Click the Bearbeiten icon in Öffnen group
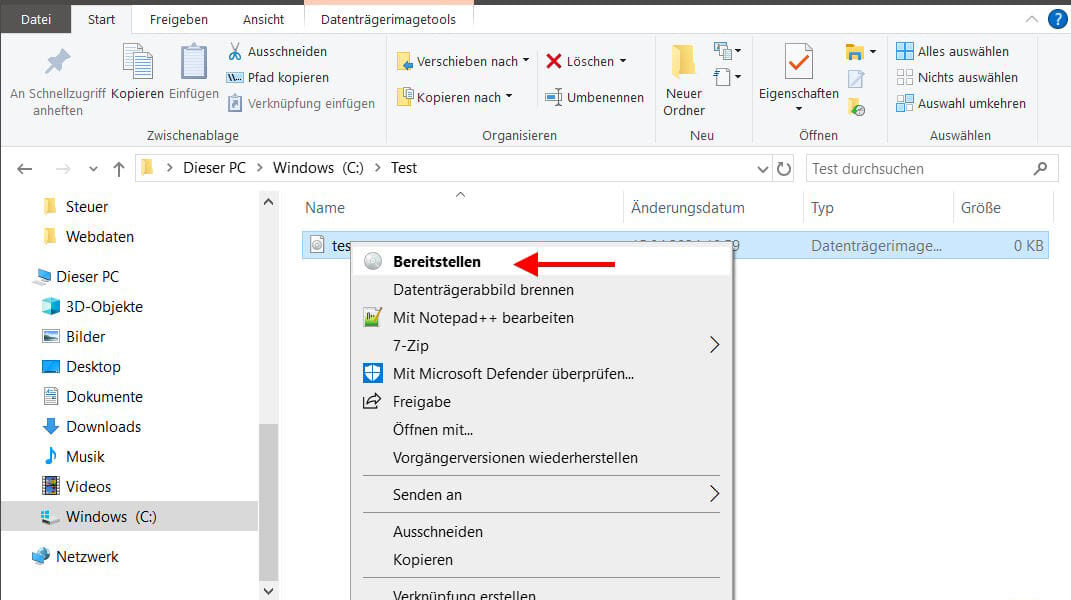Screen dimensions: 1071x600 (x=856, y=79)
